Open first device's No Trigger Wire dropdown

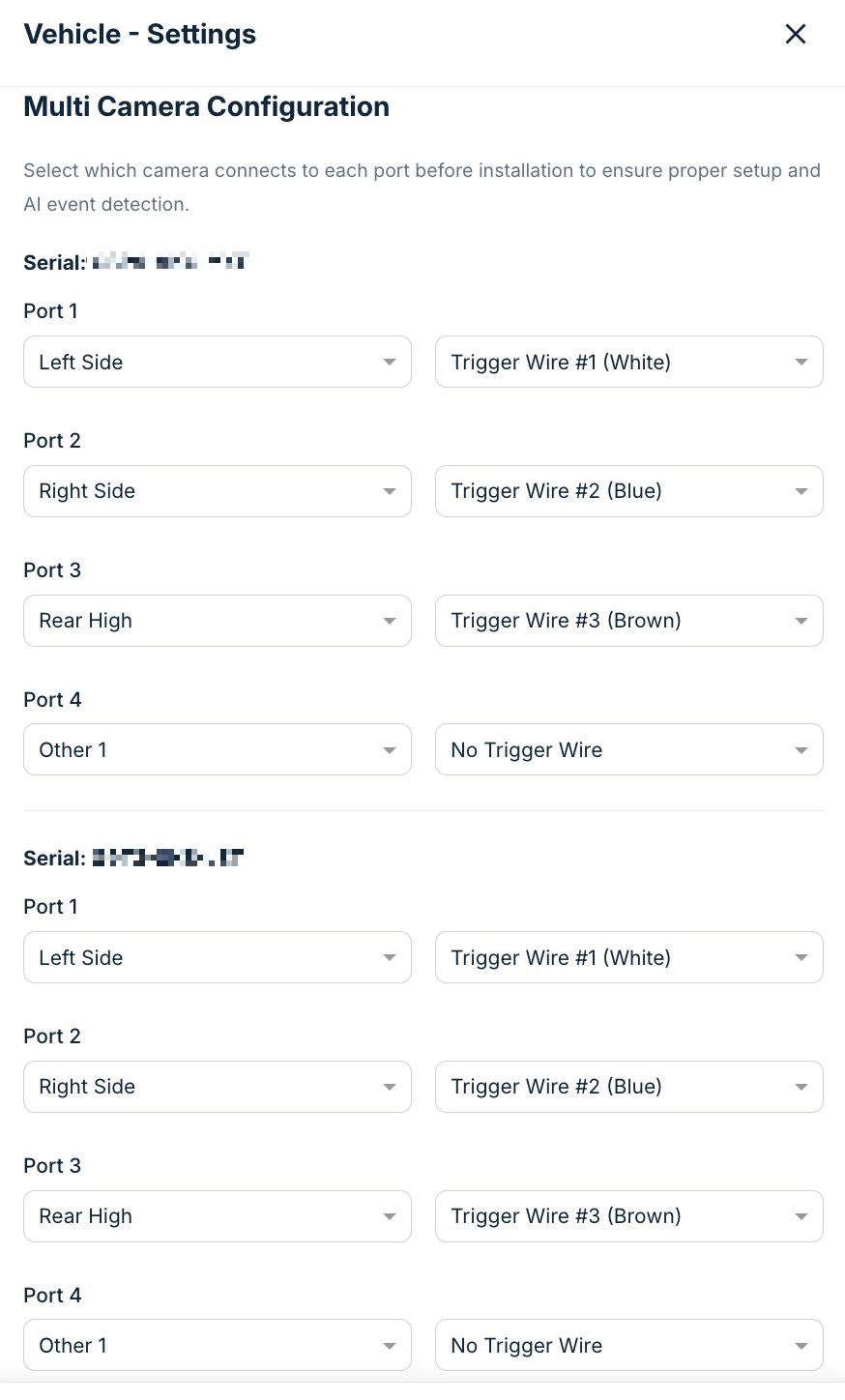[x=628, y=750]
